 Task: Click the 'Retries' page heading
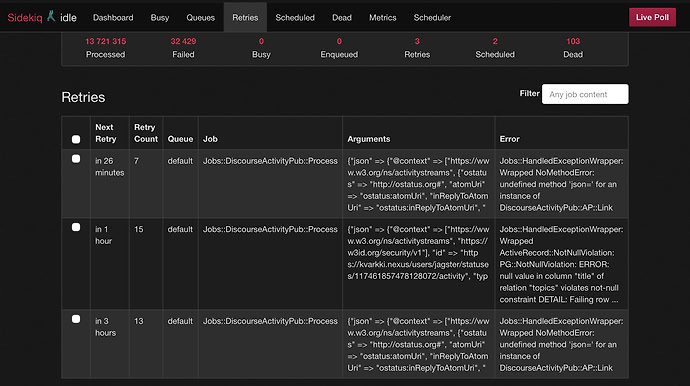[x=83, y=97]
